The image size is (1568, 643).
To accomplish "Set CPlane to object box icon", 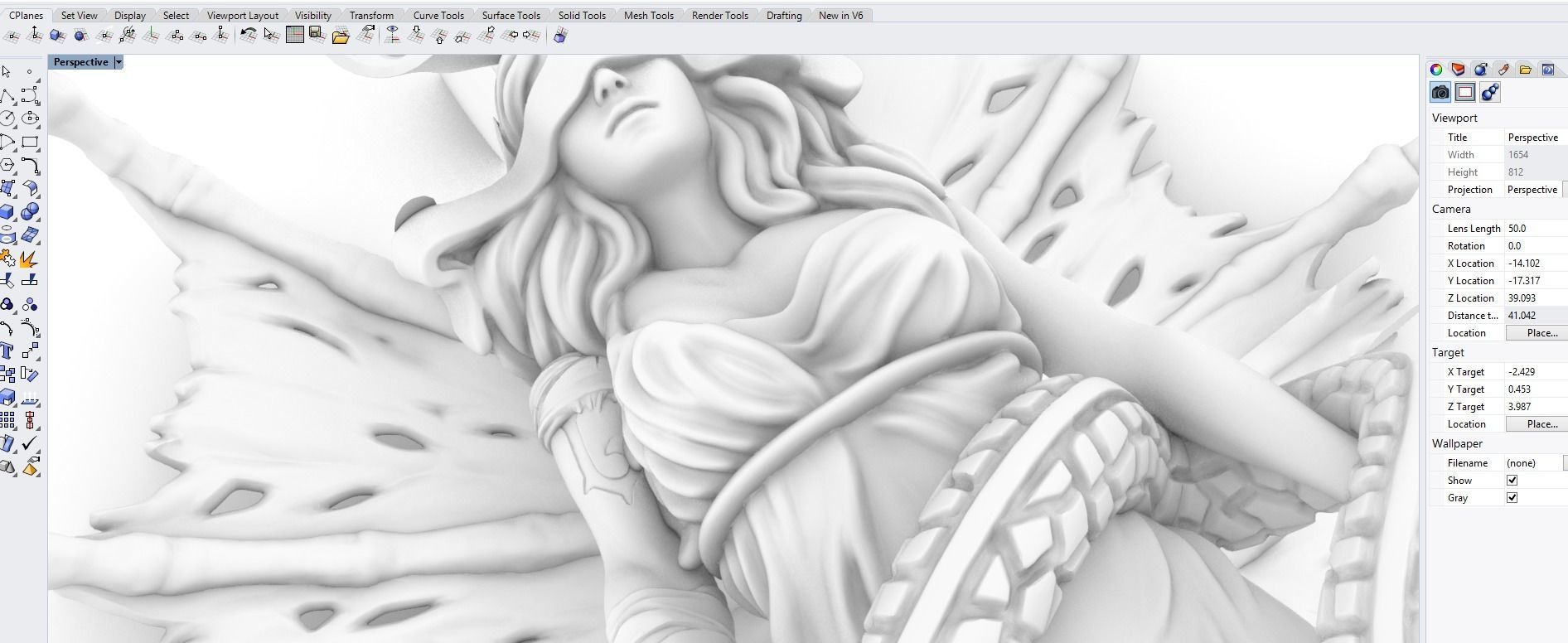I will 56,35.
